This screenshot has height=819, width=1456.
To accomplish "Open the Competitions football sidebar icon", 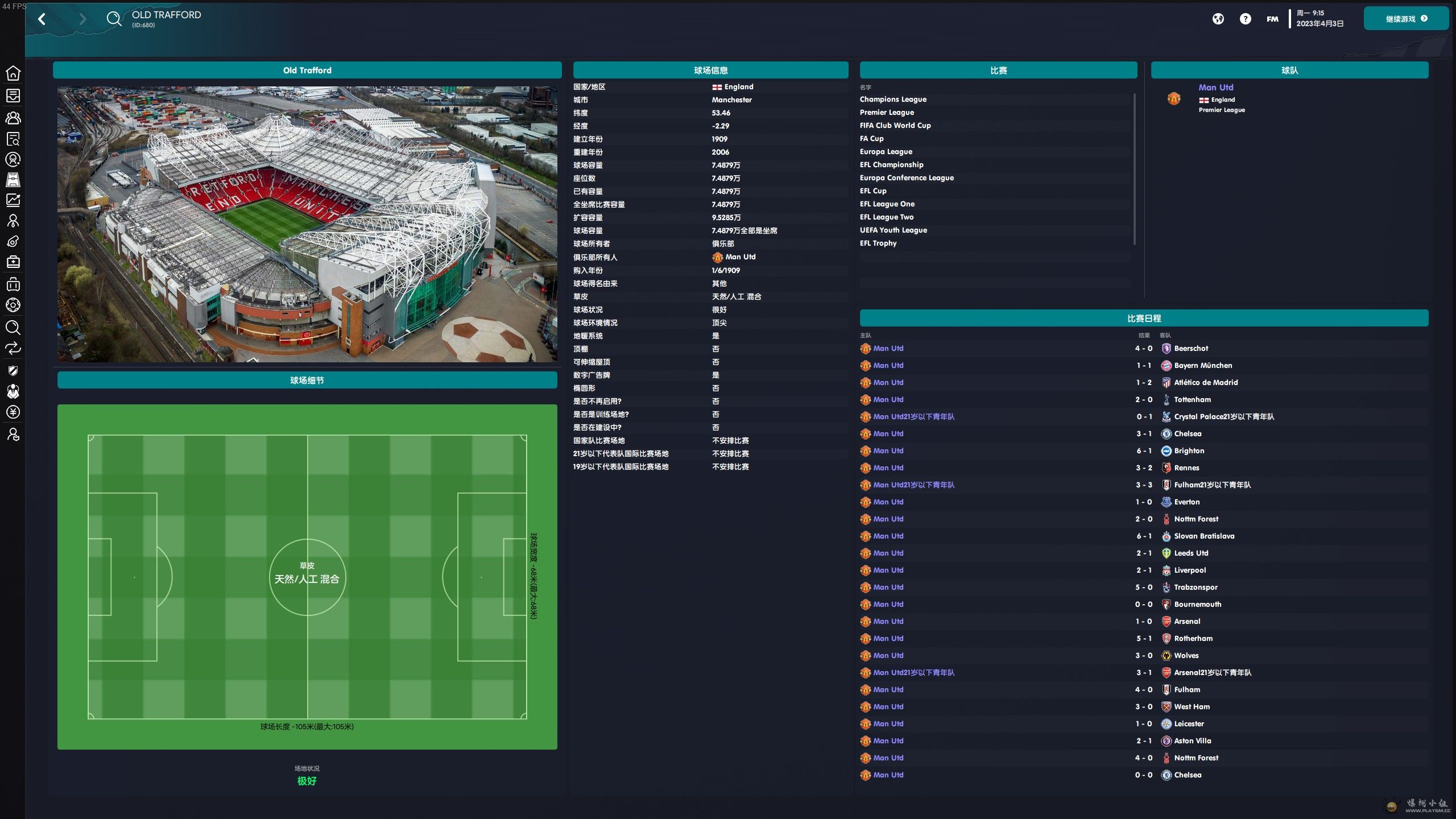I will [13, 305].
